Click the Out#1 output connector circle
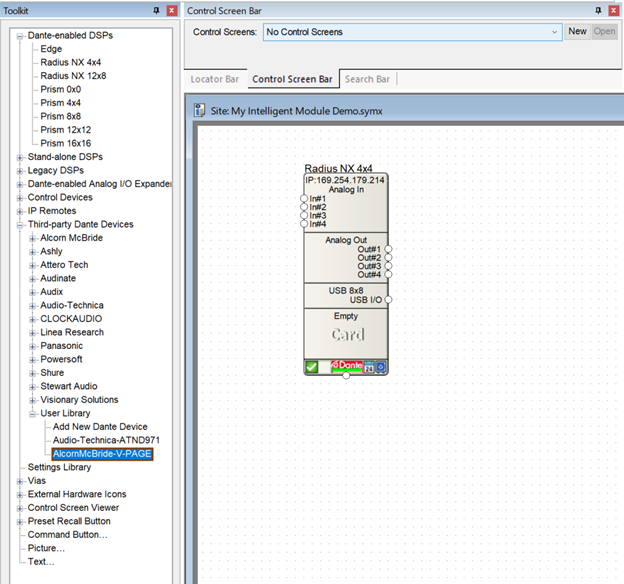Image resolution: width=624 pixels, height=584 pixels. (388, 249)
